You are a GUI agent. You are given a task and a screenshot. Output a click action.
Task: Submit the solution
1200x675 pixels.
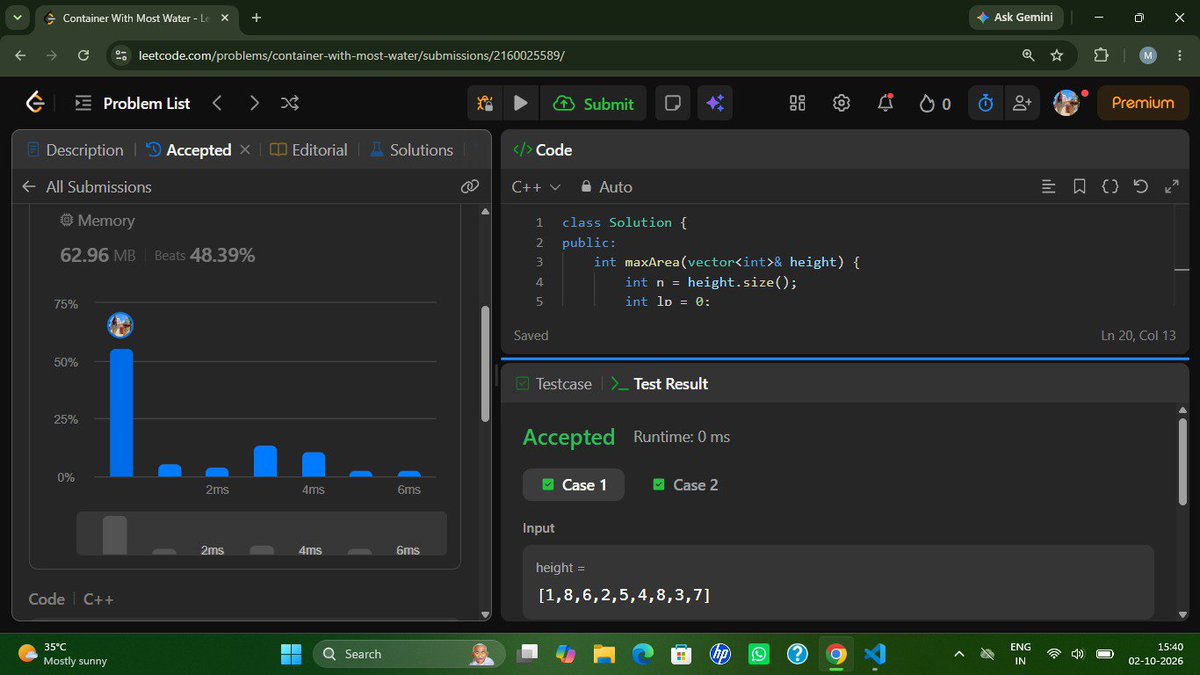pyautogui.click(x=594, y=103)
